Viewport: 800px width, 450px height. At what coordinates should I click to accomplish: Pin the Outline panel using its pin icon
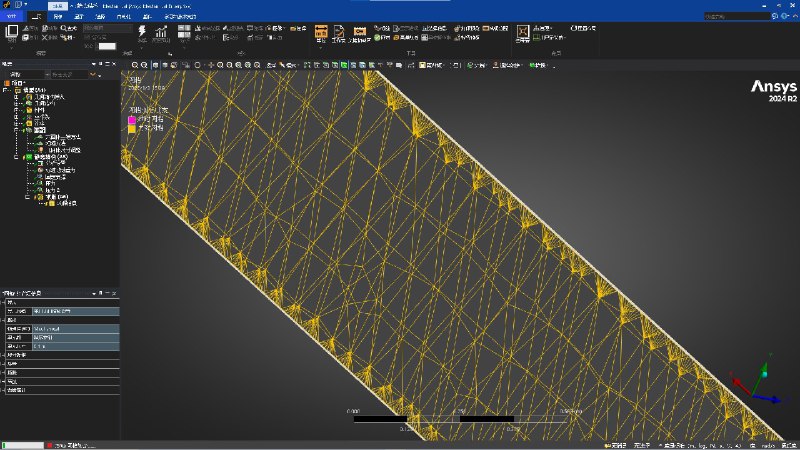(x=101, y=64)
